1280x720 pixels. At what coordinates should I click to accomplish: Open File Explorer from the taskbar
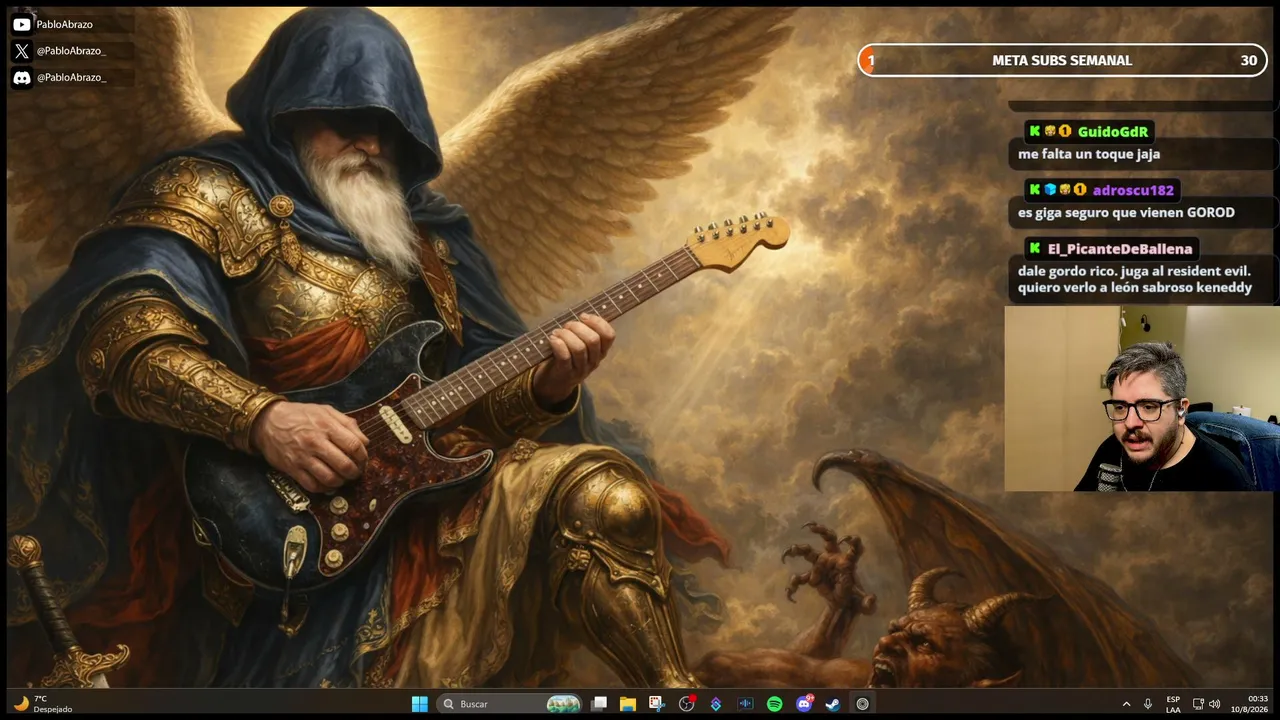628,704
